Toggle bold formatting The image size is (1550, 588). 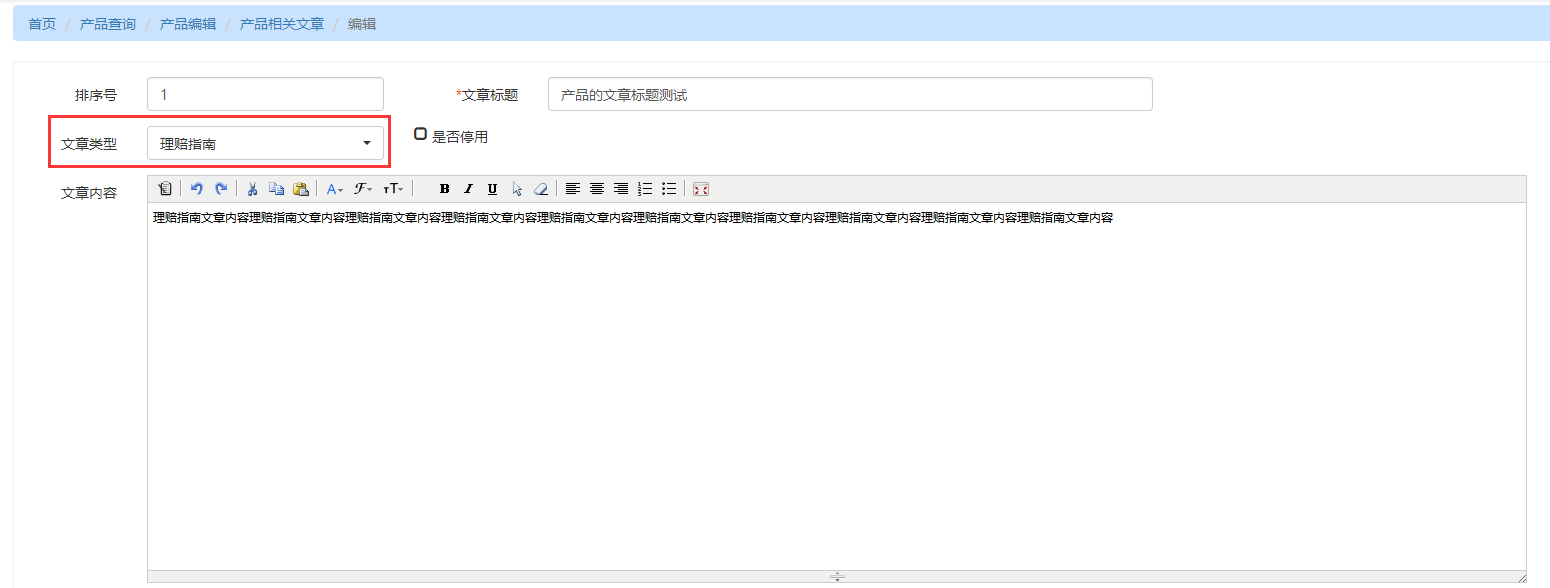click(x=444, y=188)
